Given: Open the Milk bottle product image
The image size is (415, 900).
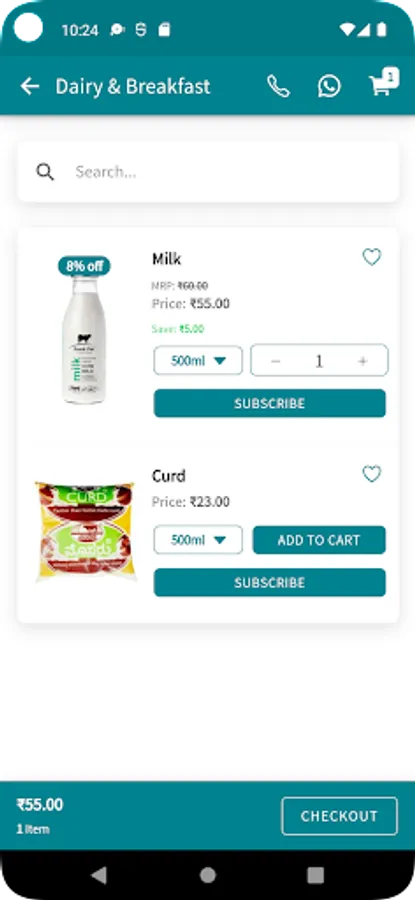Looking at the screenshot, I should click(x=84, y=340).
